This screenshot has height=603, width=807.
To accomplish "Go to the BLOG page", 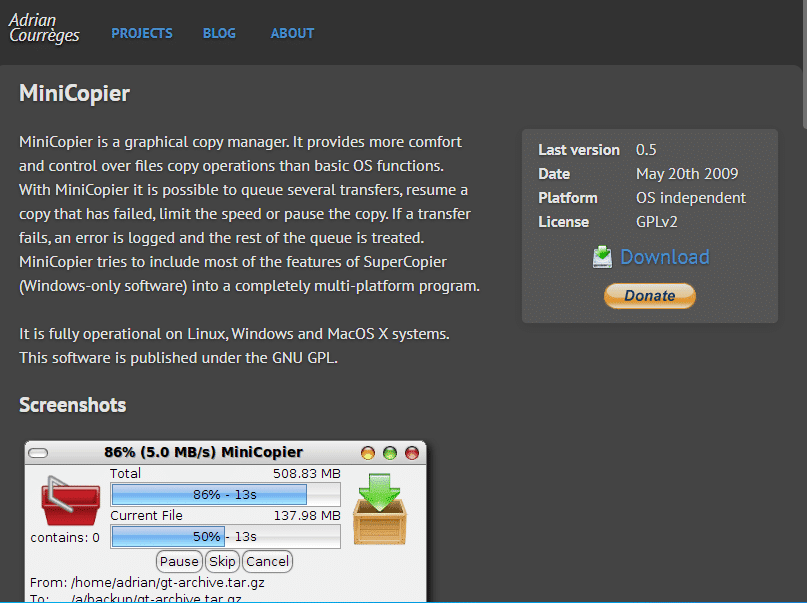I will coord(219,33).
